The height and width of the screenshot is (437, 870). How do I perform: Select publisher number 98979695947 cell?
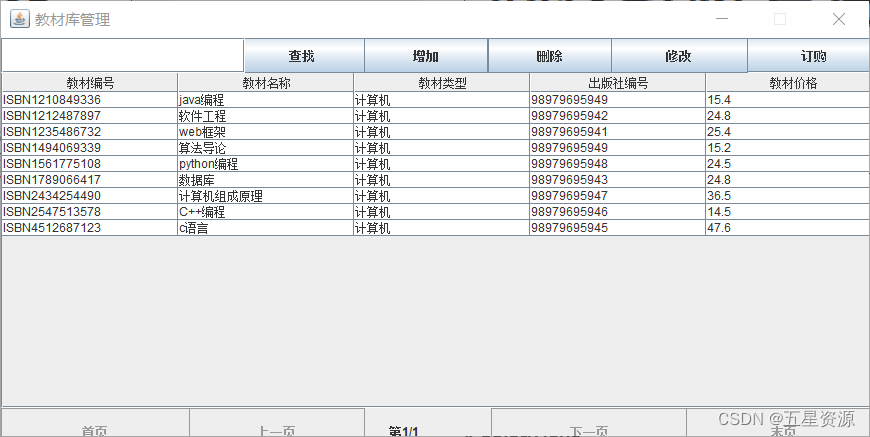(x=618, y=196)
